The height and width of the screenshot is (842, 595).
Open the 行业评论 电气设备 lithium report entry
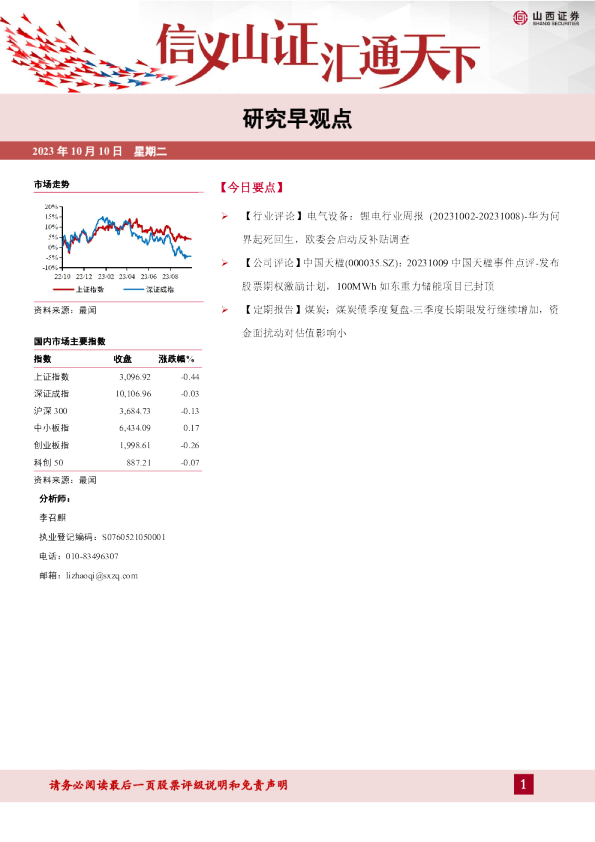tap(401, 228)
